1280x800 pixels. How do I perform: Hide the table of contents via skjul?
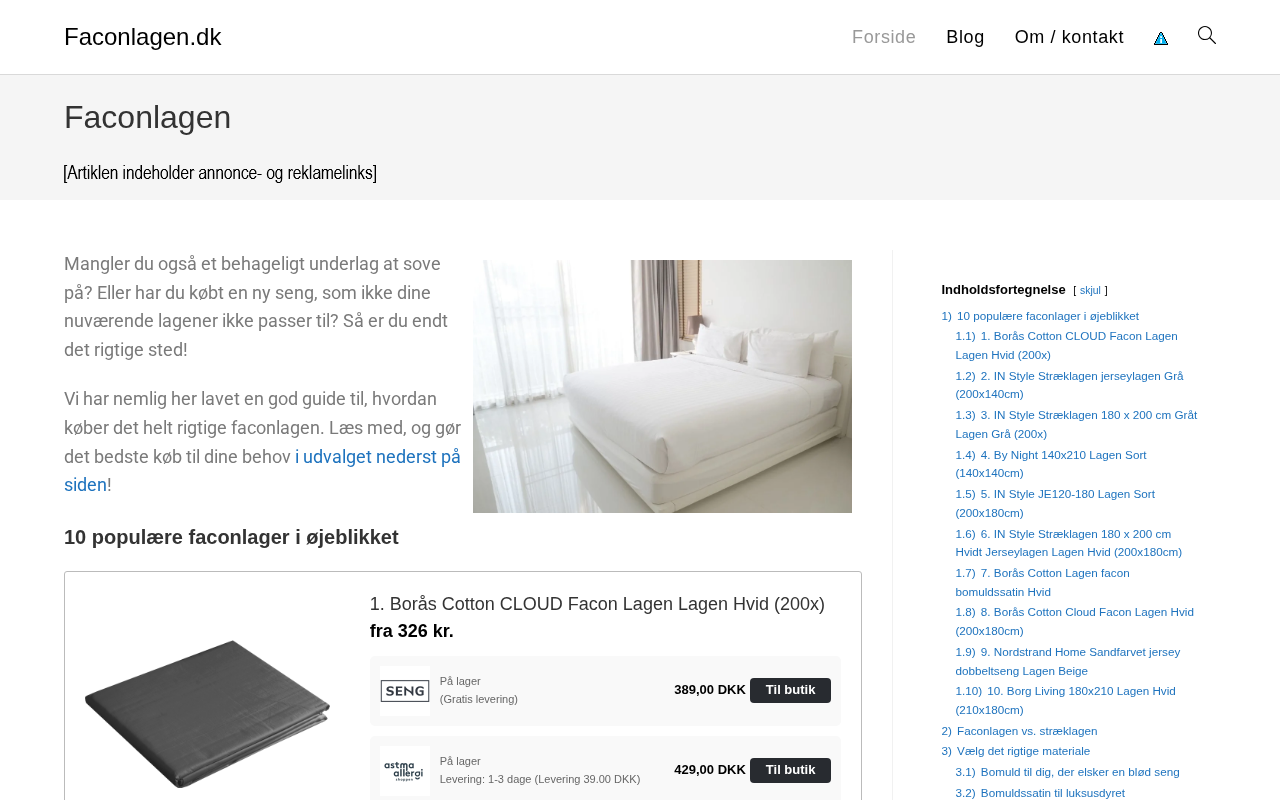pos(1090,291)
